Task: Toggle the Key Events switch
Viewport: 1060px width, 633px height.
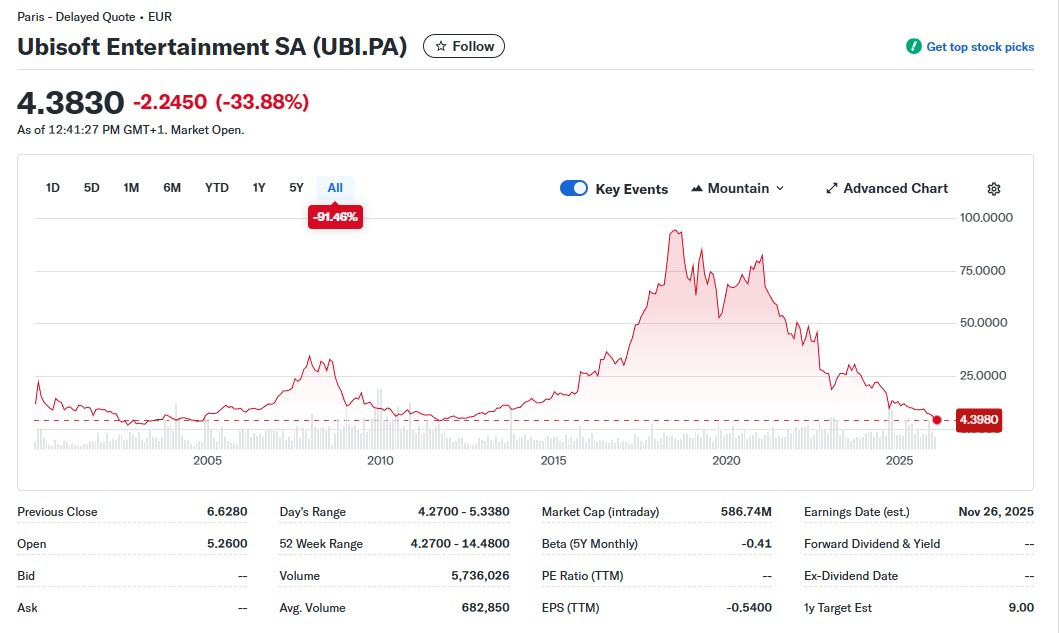Action: point(573,189)
